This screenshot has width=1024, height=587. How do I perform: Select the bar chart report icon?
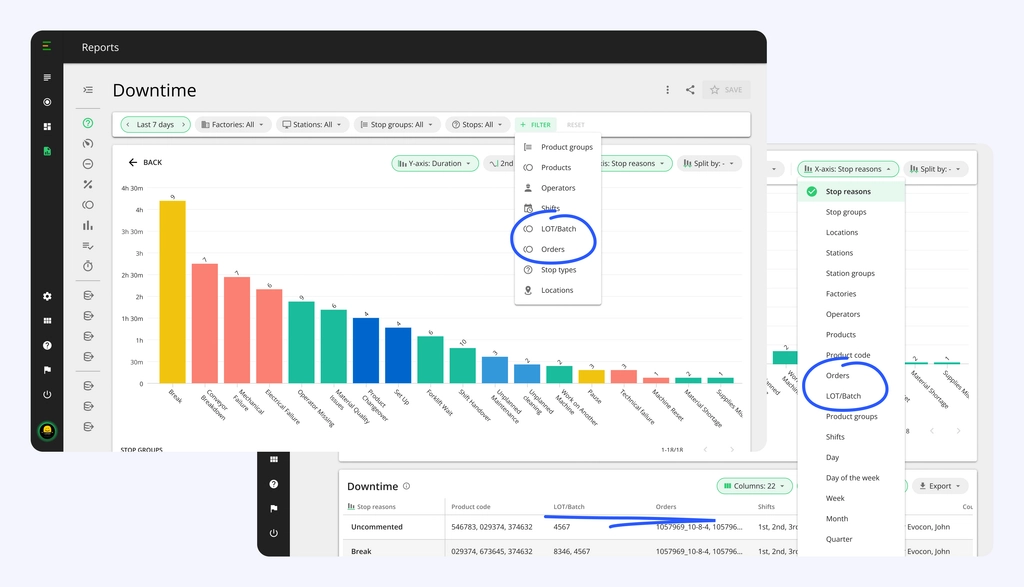88,225
